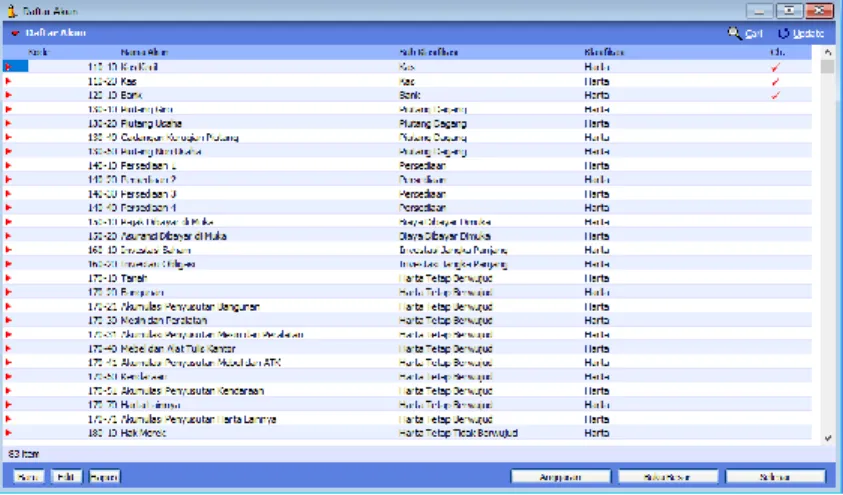Viewport: 843px width, 495px height.
Task: Click the scrollbar down arrow
Action: click(x=828, y=439)
